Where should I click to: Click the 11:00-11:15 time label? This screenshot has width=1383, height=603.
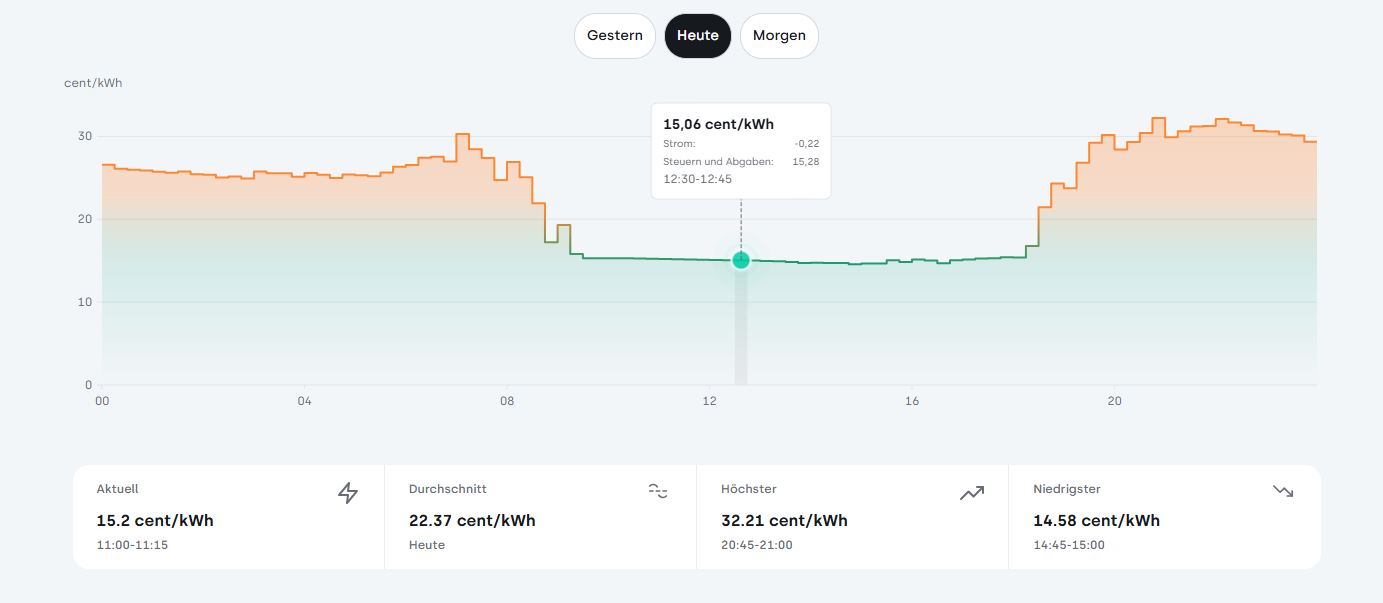pos(132,545)
